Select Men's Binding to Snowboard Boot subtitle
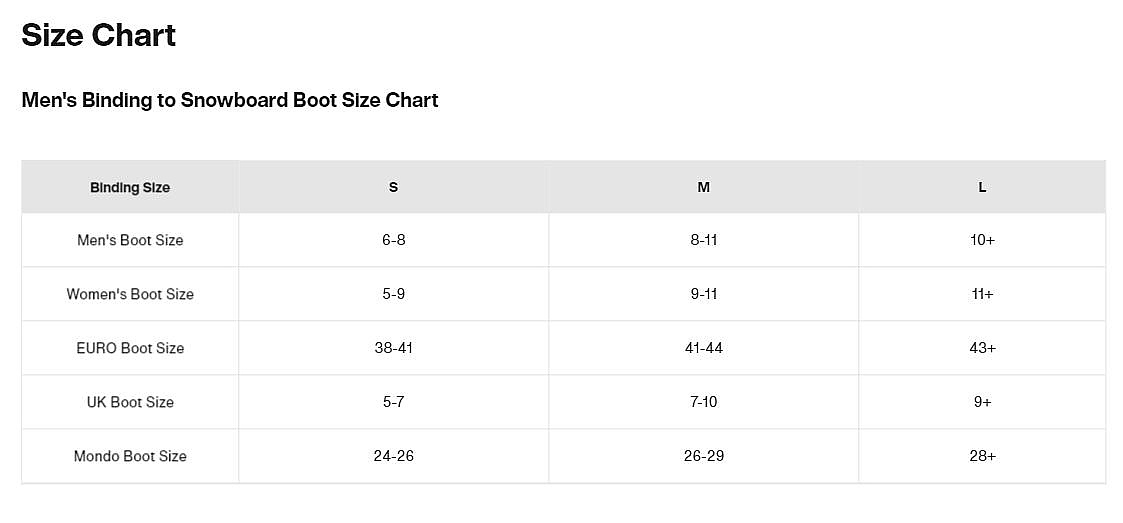 pyautogui.click(x=230, y=100)
